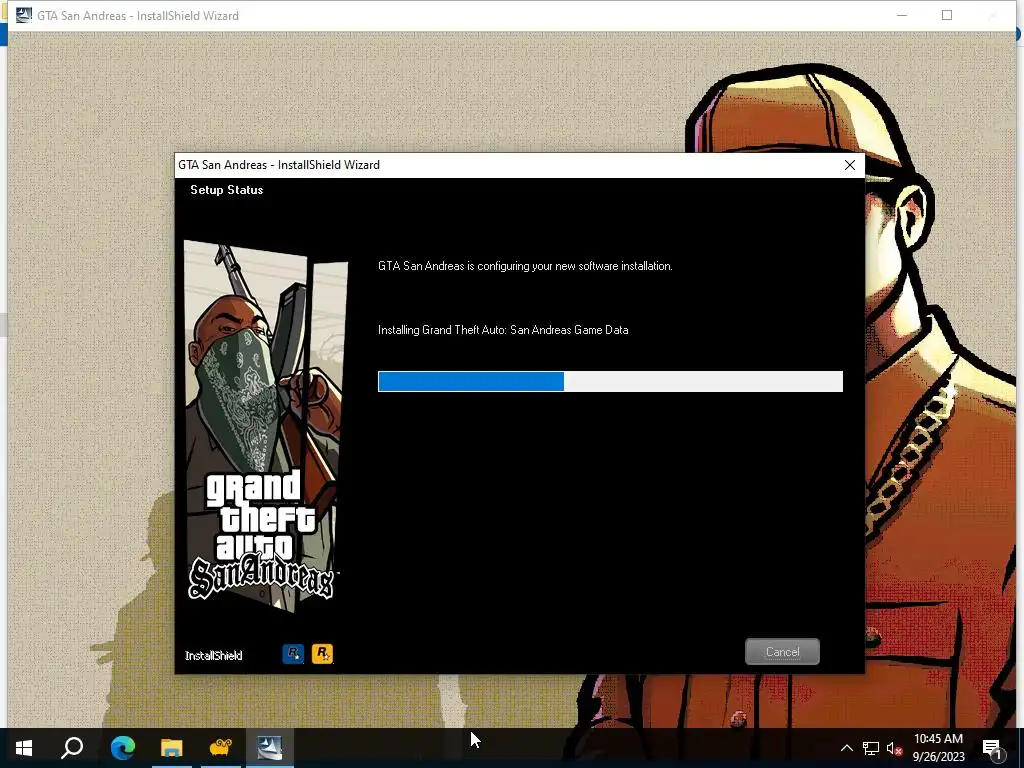Click the installation progress bar
This screenshot has width=1024, height=768.
click(610, 381)
